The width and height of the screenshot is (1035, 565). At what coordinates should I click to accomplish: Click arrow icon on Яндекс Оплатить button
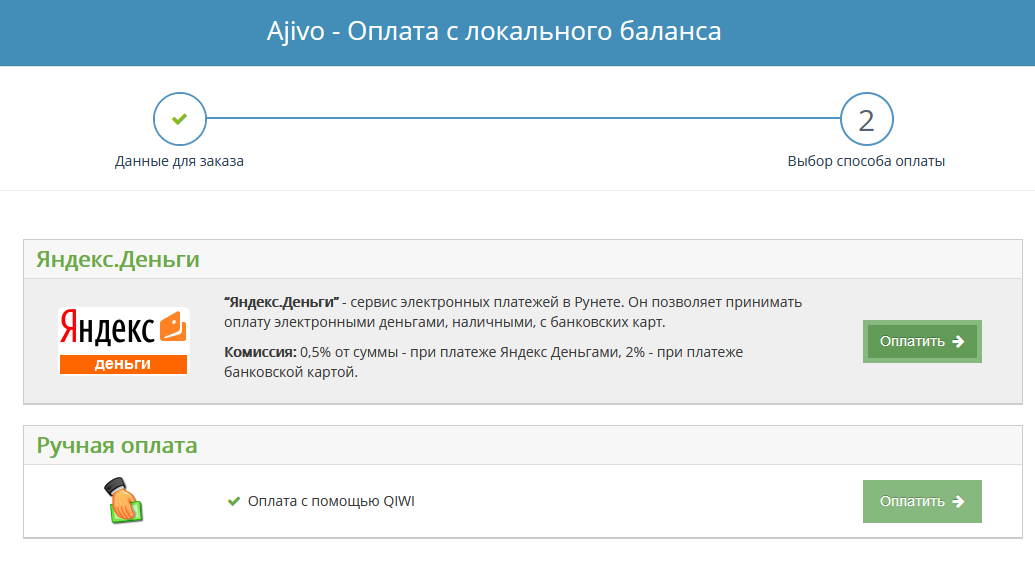click(x=958, y=341)
